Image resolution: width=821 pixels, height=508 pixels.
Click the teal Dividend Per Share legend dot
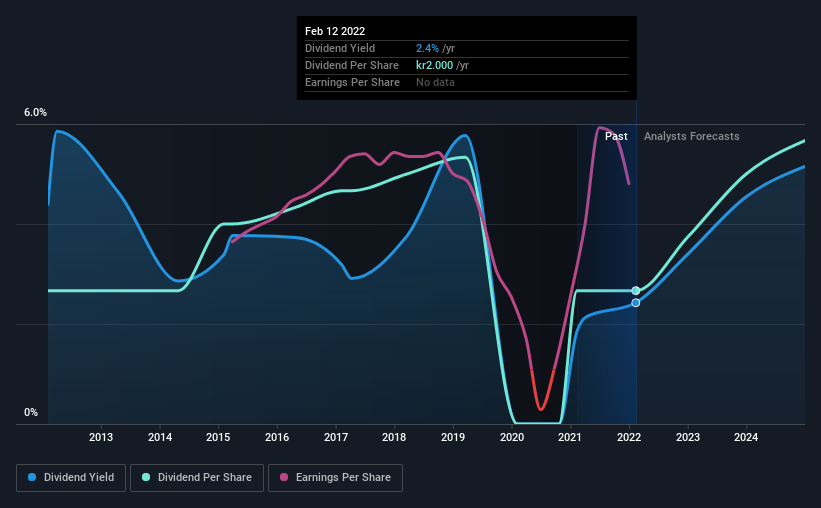click(x=146, y=477)
